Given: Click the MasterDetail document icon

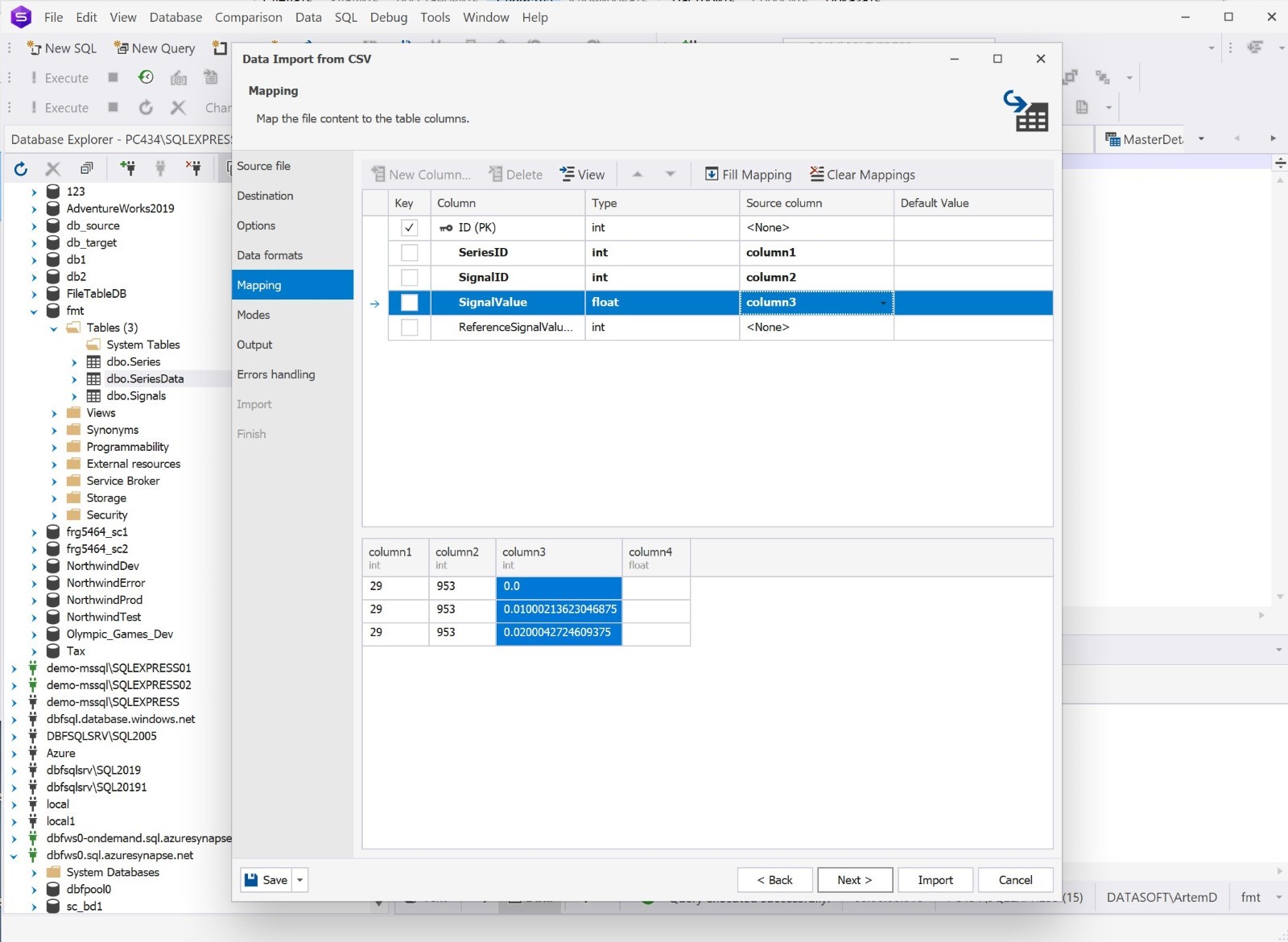Looking at the screenshot, I should (1113, 139).
